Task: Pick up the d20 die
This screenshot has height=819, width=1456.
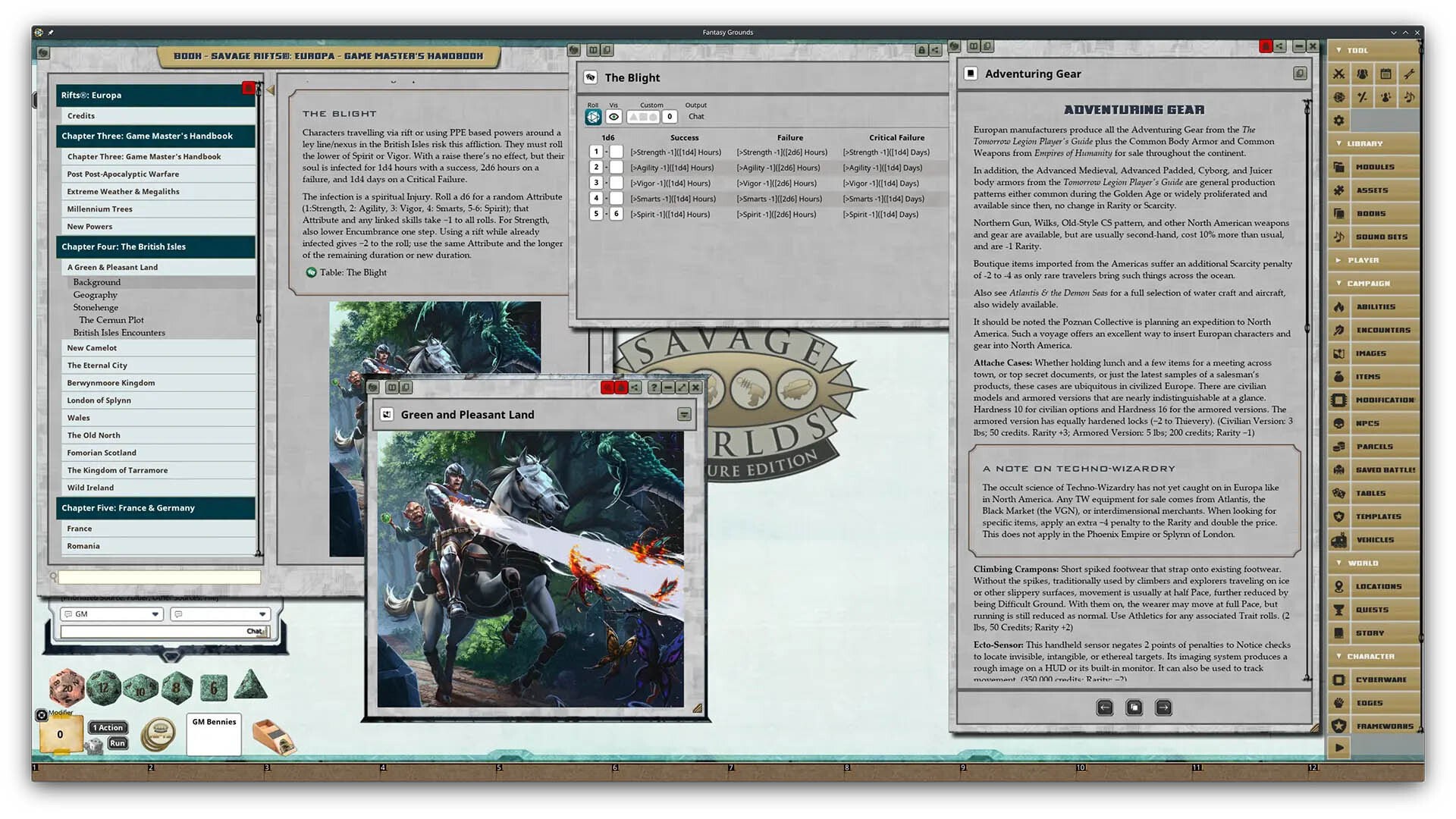Action: click(67, 687)
